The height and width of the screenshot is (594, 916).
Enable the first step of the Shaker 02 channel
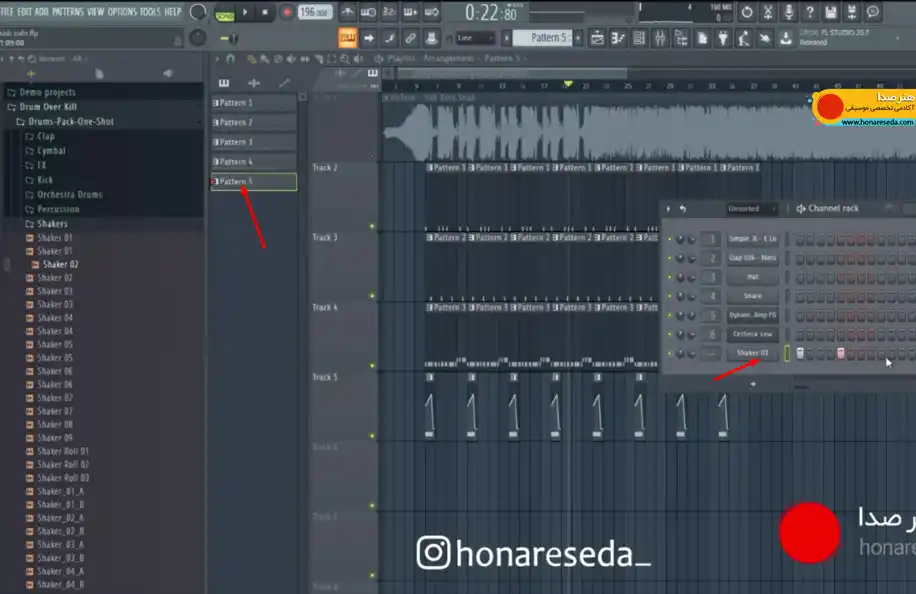coord(800,353)
